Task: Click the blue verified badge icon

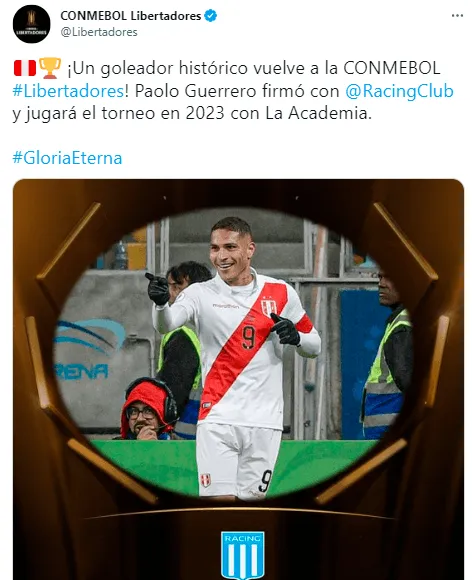Action: click(210, 16)
